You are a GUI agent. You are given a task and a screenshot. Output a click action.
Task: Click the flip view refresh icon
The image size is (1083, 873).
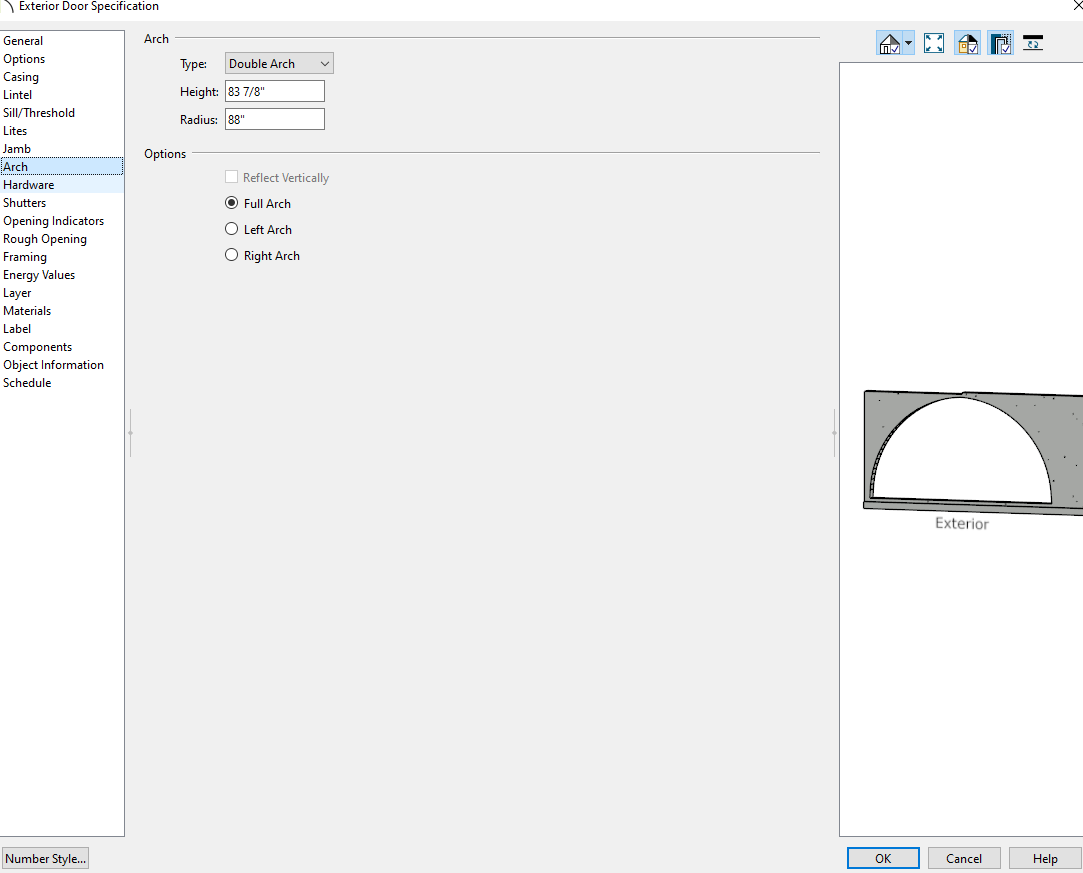[x=1033, y=43]
